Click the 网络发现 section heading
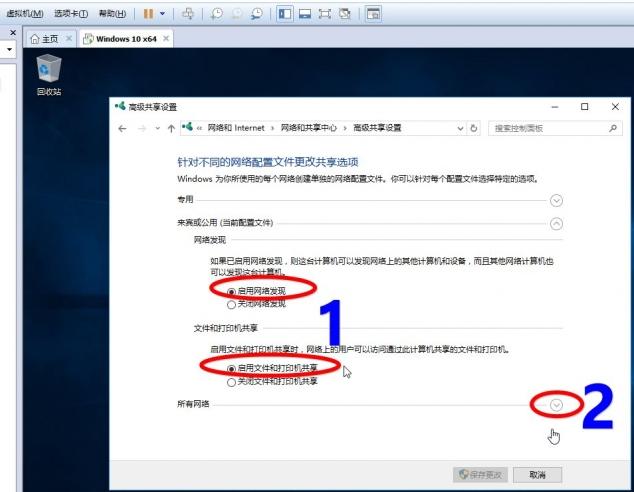 209,240
